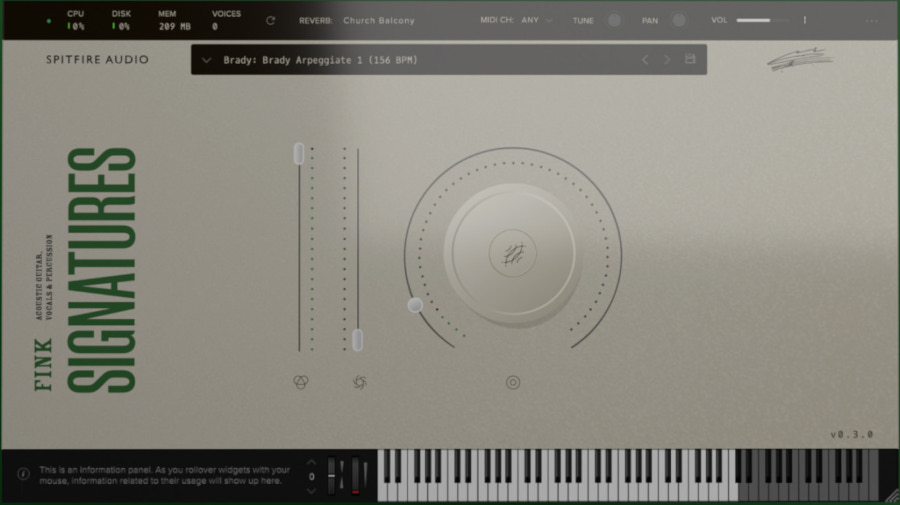900x505 pixels.
Task: Click the Fink signature scribble logo
Action: pos(799,59)
